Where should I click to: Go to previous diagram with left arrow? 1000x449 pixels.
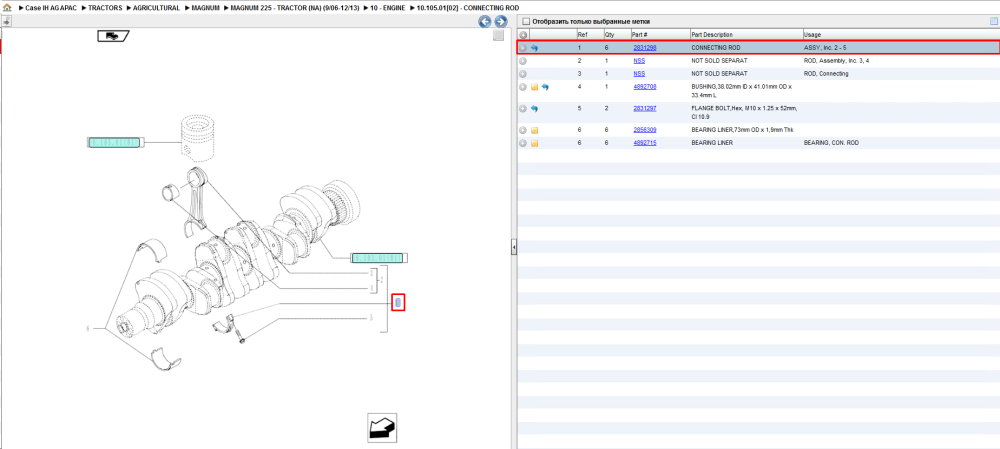click(485, 22)
